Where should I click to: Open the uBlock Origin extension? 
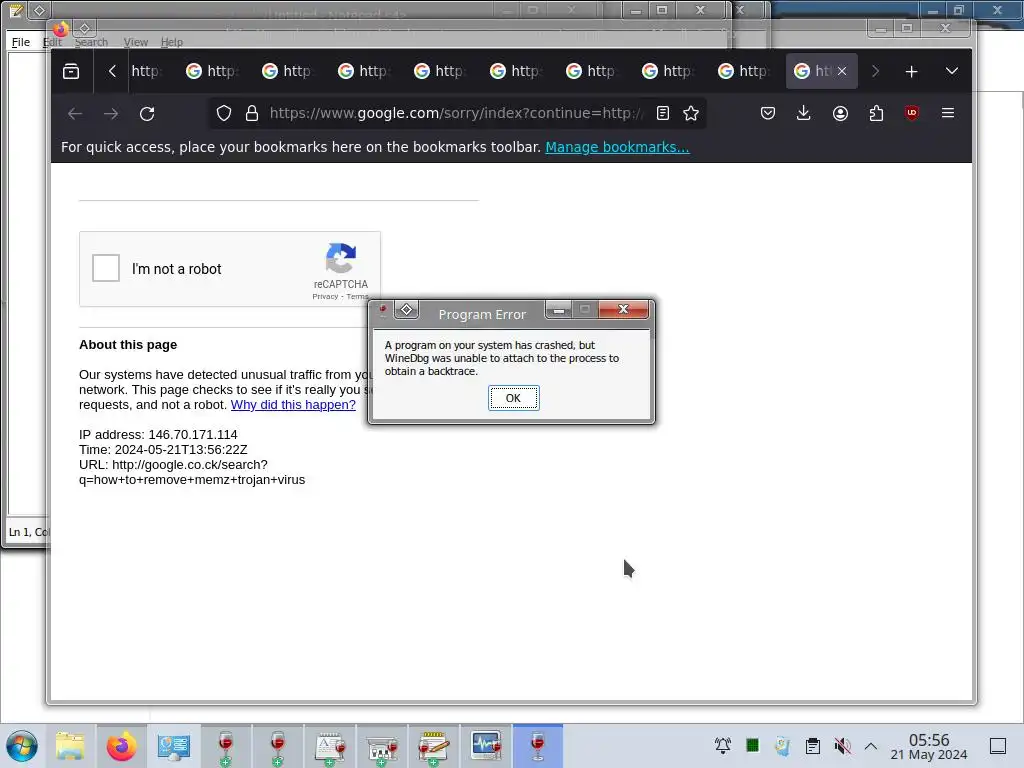coord(912,114)
